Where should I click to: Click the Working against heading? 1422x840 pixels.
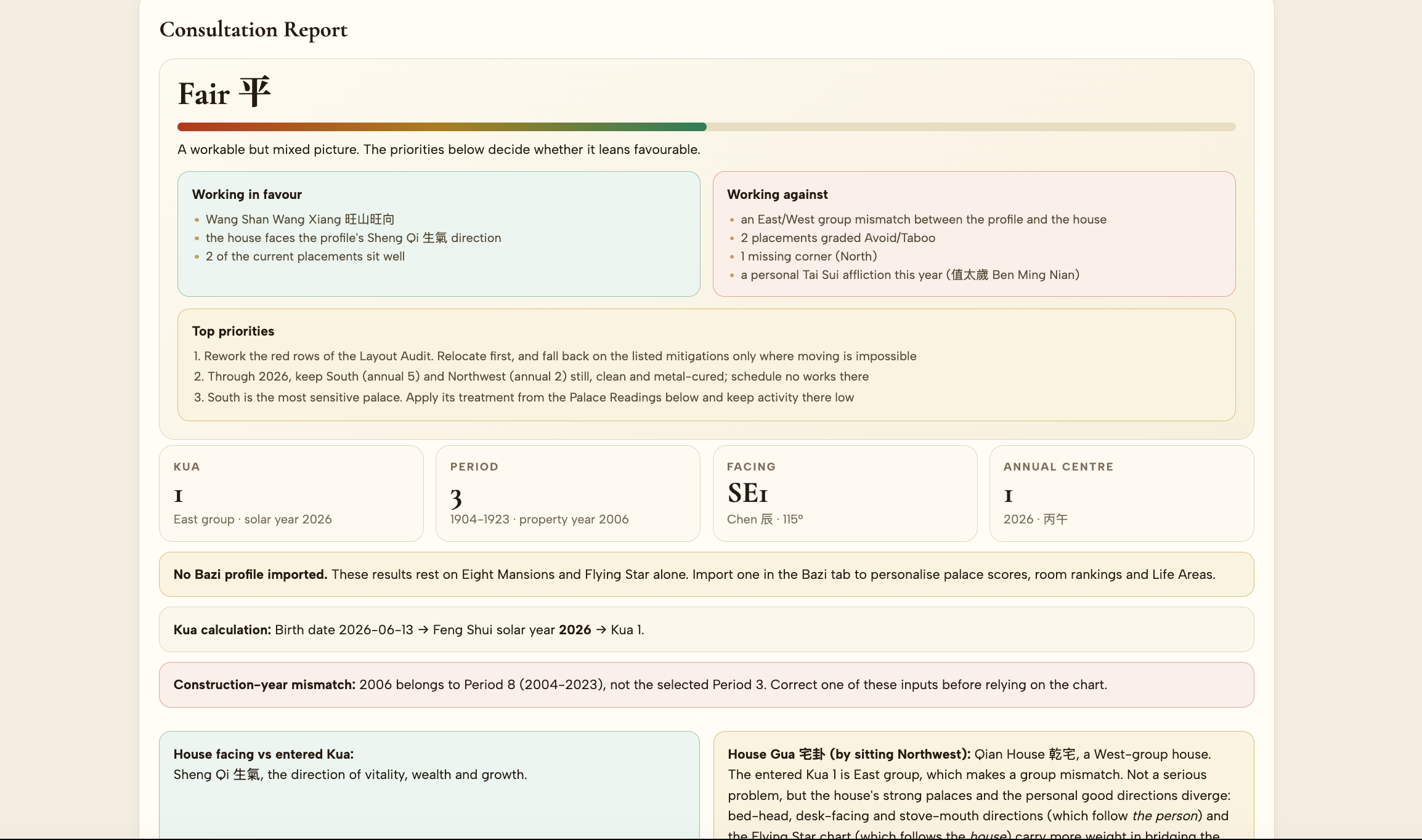pos(777,195)
